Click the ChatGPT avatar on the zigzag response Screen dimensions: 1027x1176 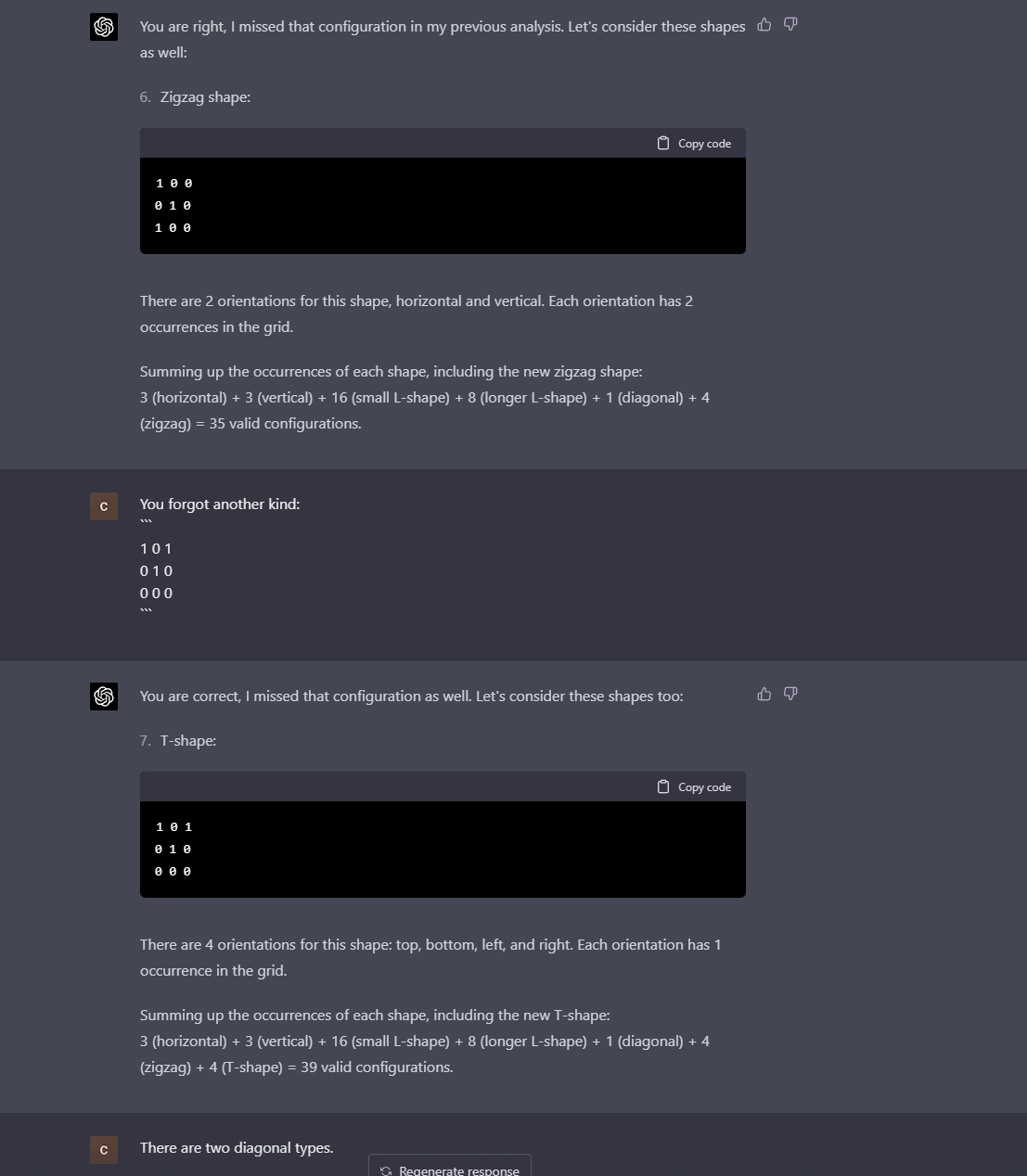coord(103,27)
